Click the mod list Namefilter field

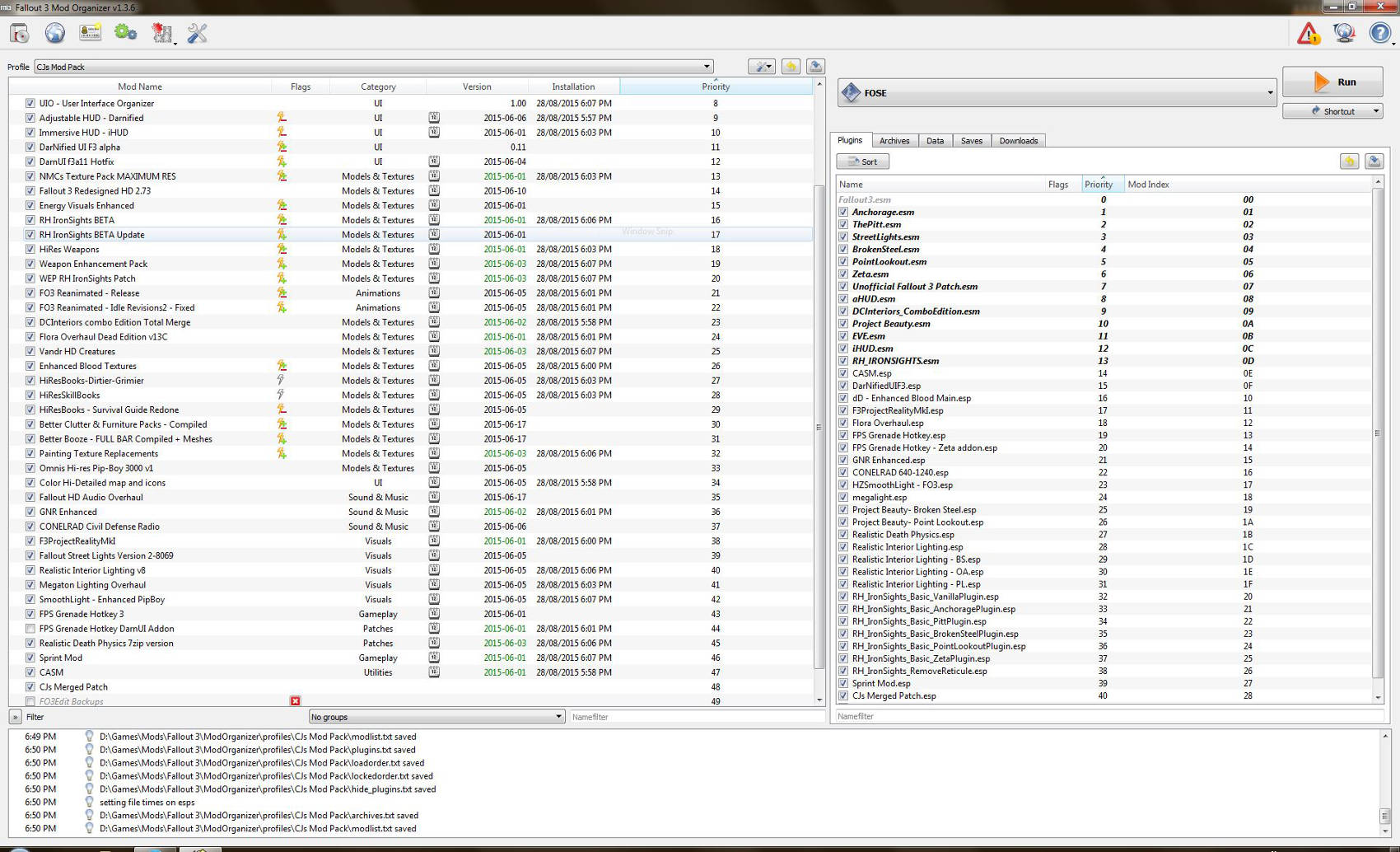(697, 717)
